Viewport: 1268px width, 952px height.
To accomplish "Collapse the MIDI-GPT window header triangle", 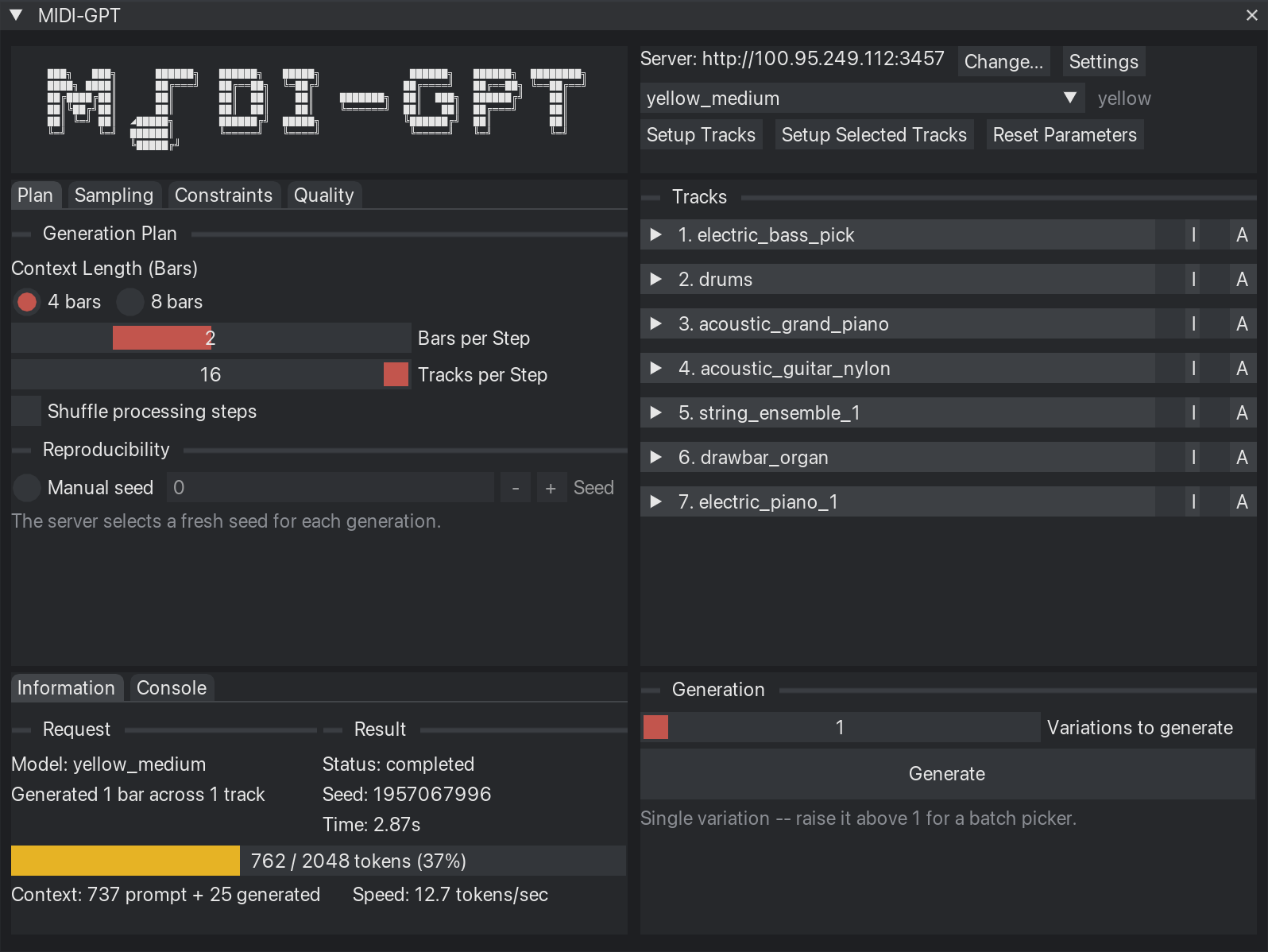I will [x=16, y=15].
